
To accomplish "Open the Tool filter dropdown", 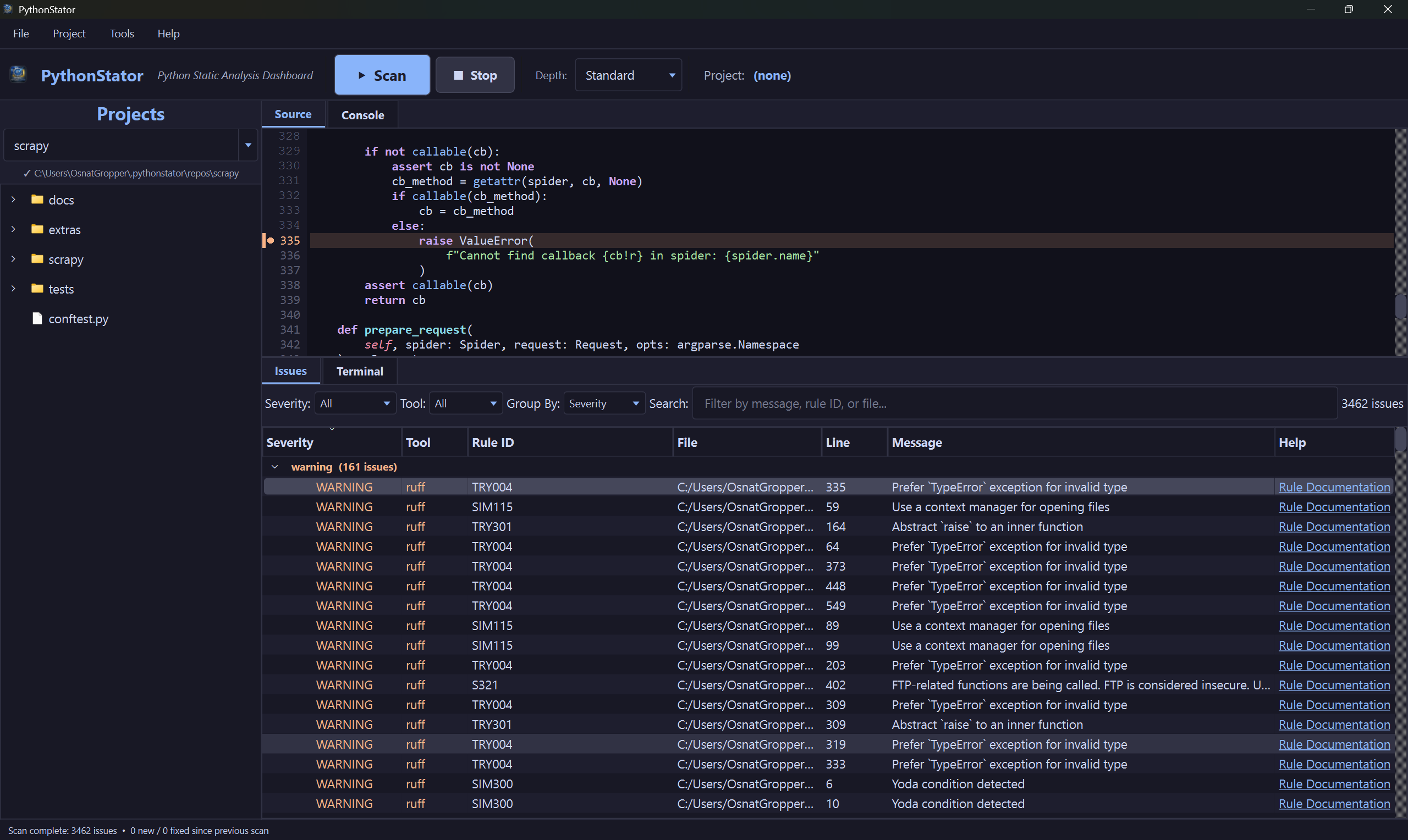I will [465, 404].
